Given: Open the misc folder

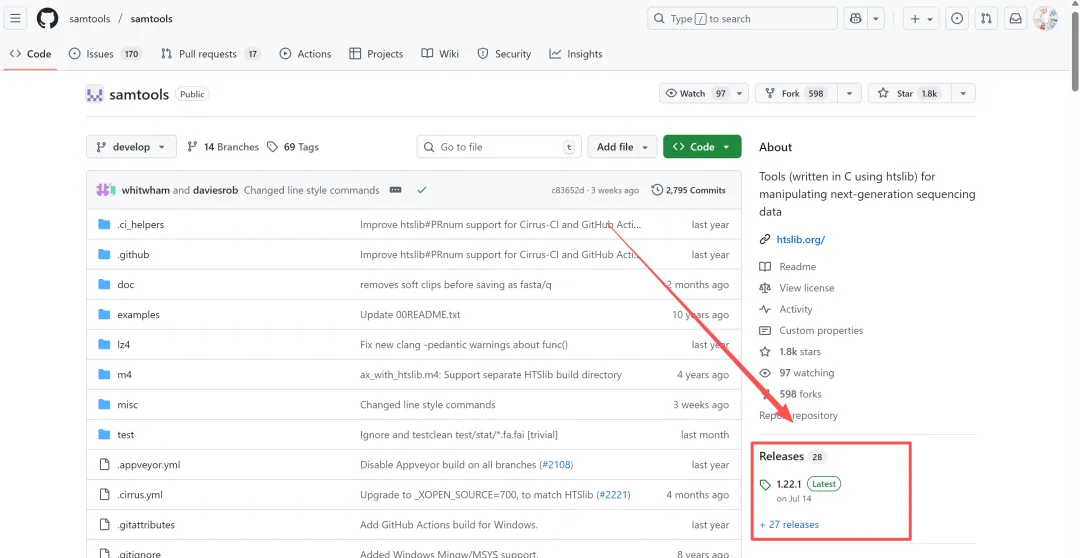Looking at the screenshot, I should click(127, 404).
